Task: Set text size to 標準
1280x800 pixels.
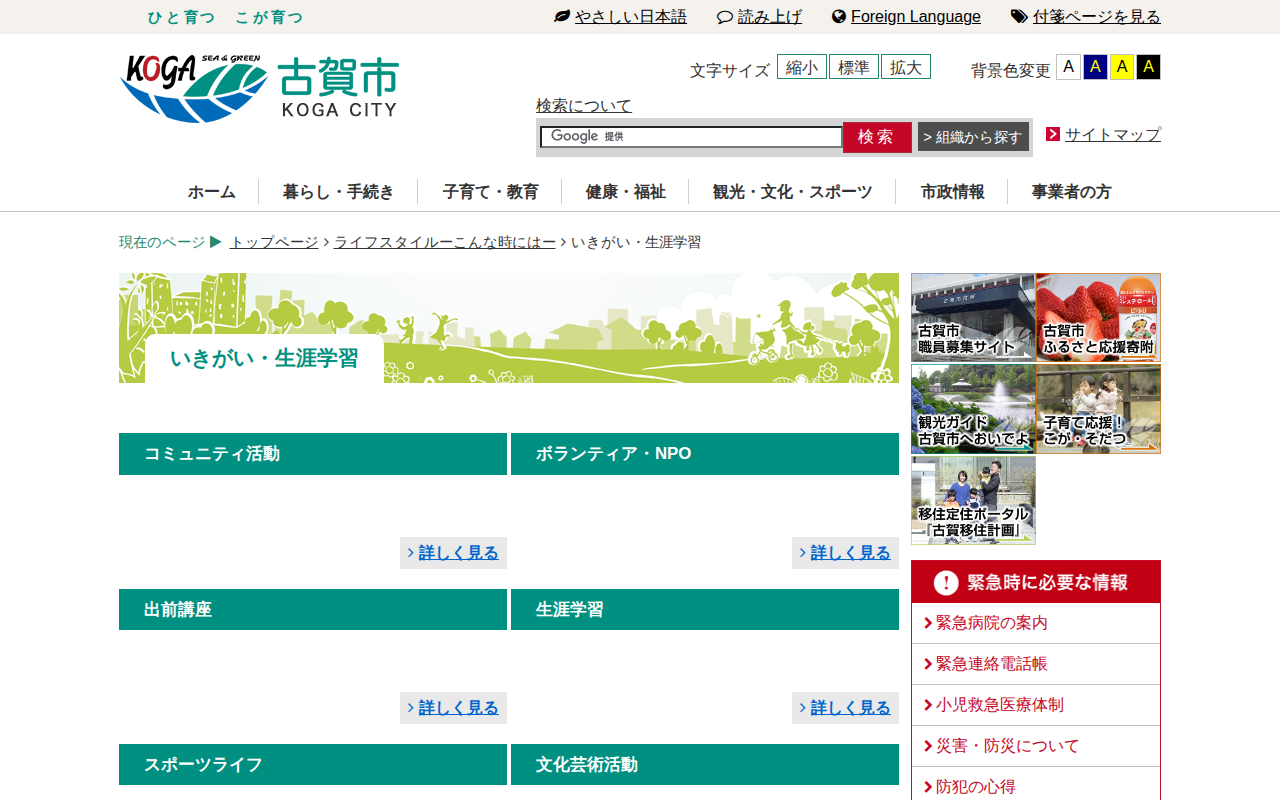Action: coord(854,67)
